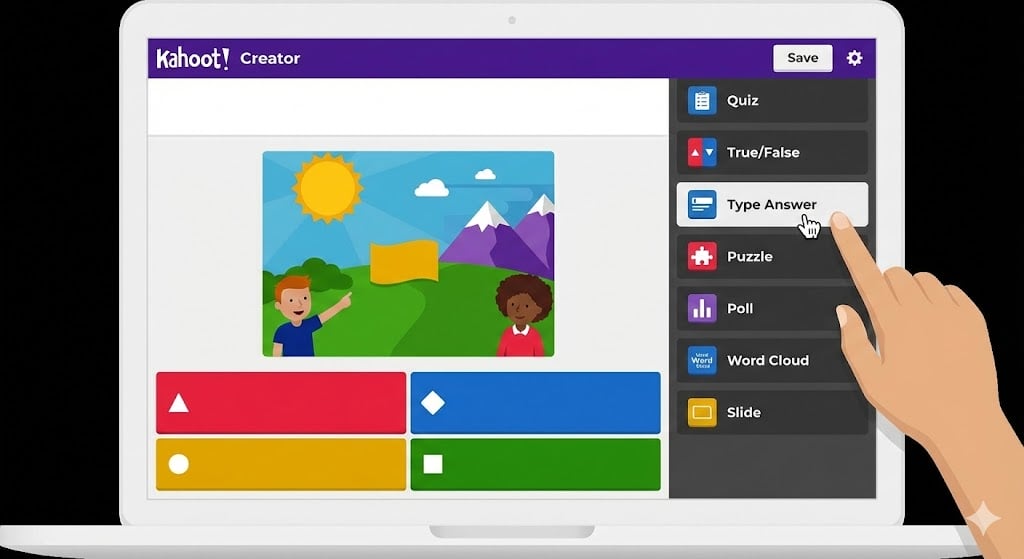Select the Quiz clipboard icon
Screen dimensions: 1024x559
[x=702, y=101]
